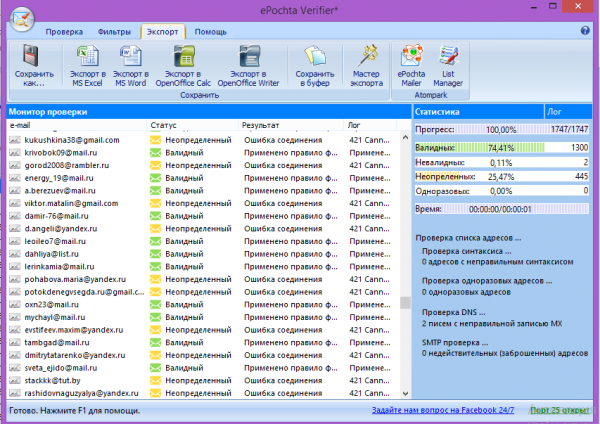The height and width of the screenshot is (424, 600).
Task: Click Сохранить в буфер icon
Action: point(315,58)
